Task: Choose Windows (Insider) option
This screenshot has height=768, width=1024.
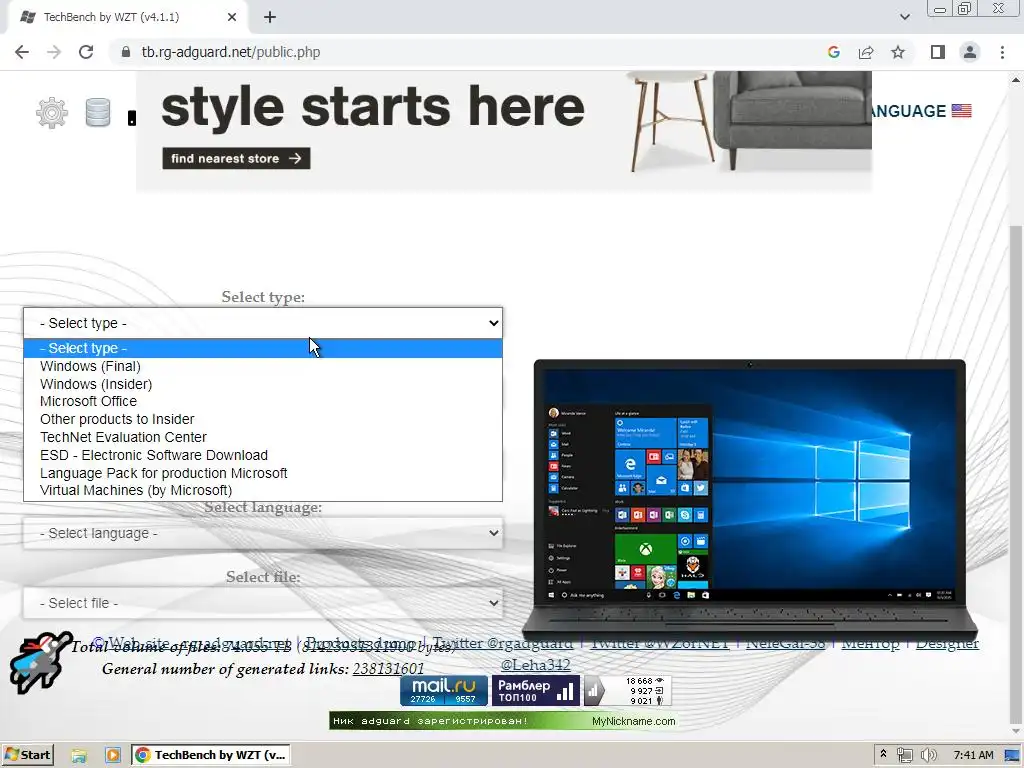Action: click(263, 384)
